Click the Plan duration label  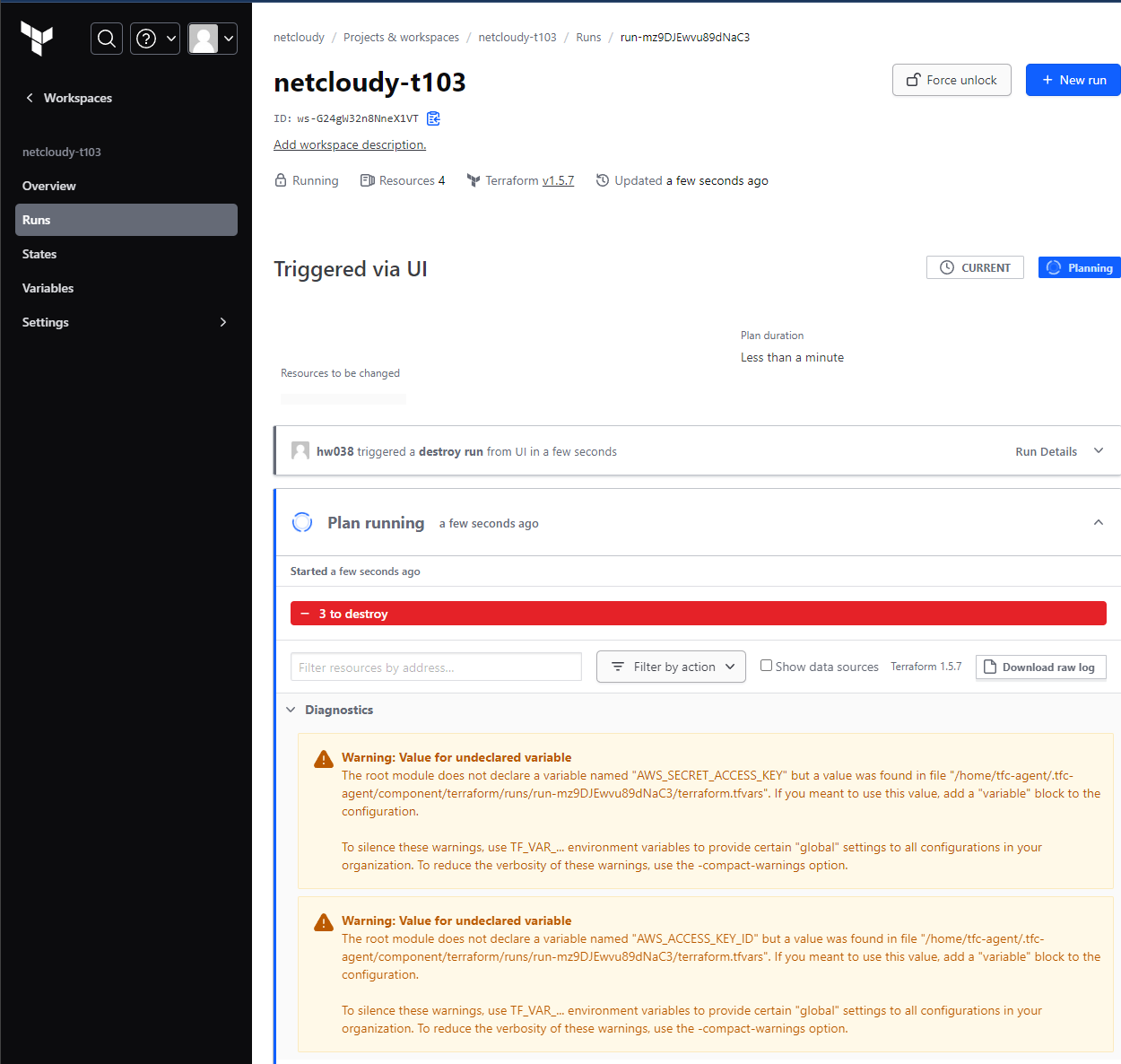(772, 336)
